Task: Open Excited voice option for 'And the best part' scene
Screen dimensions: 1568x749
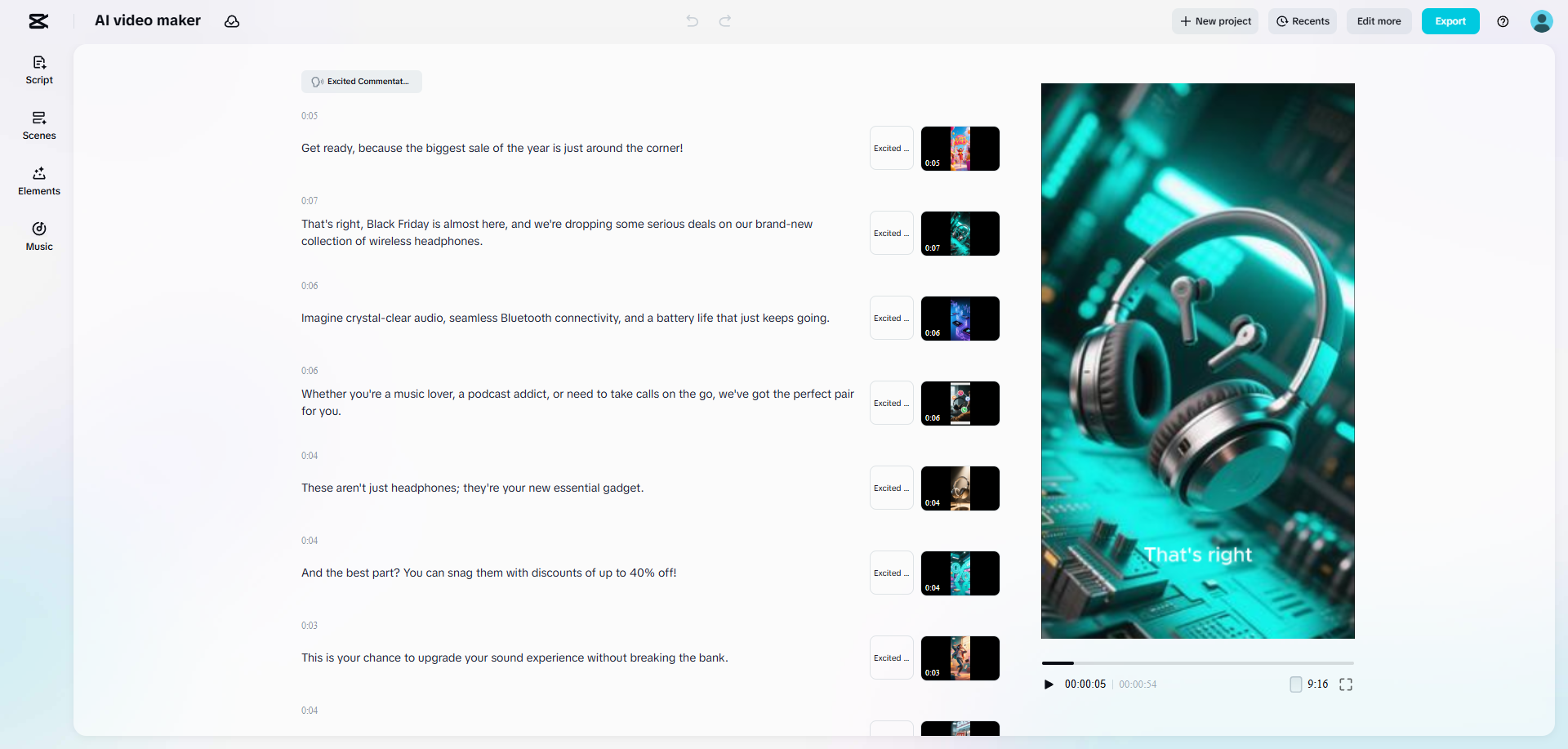Action: (x=892, y=573)
